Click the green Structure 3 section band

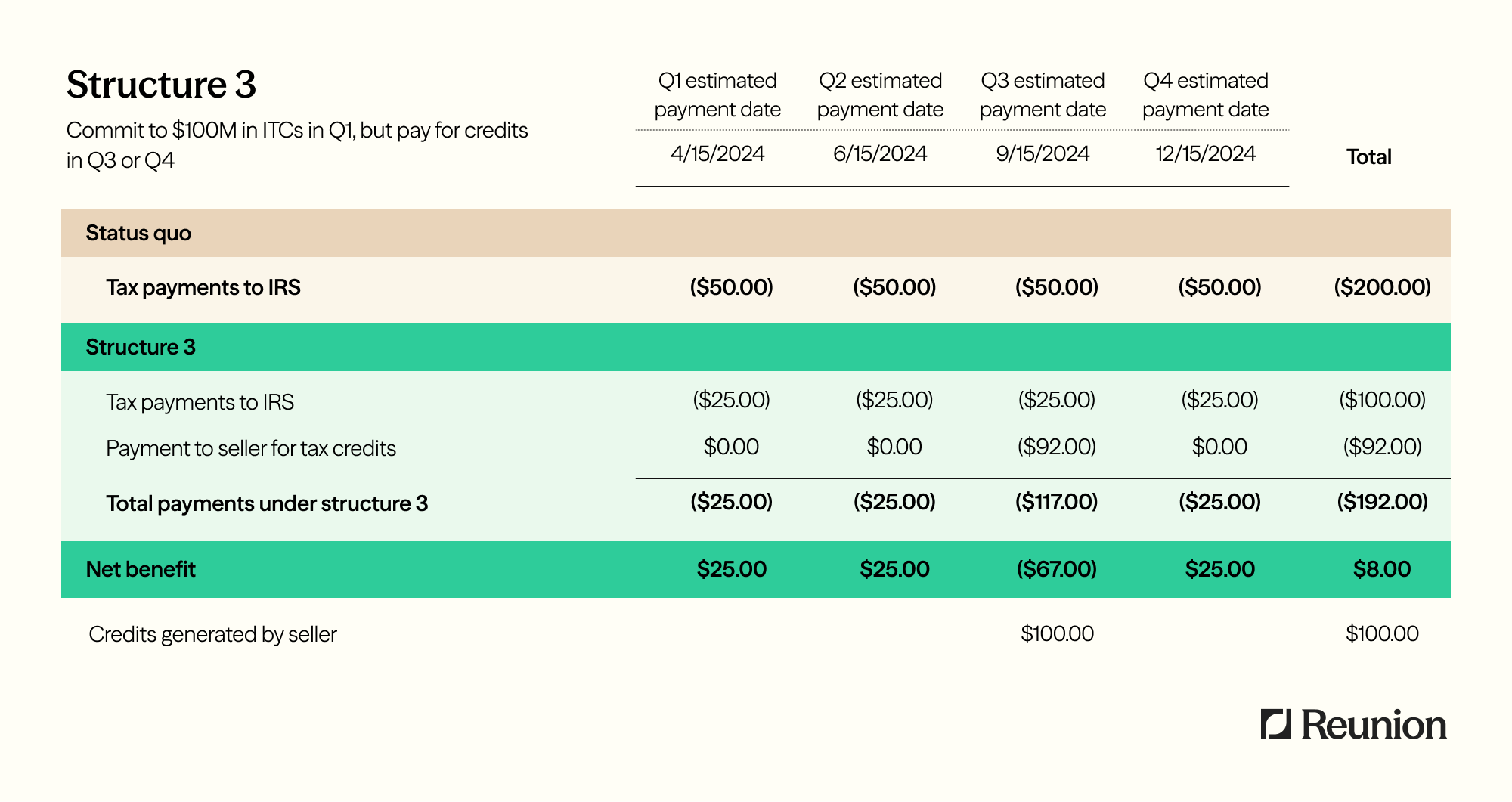tap(756, 347)
